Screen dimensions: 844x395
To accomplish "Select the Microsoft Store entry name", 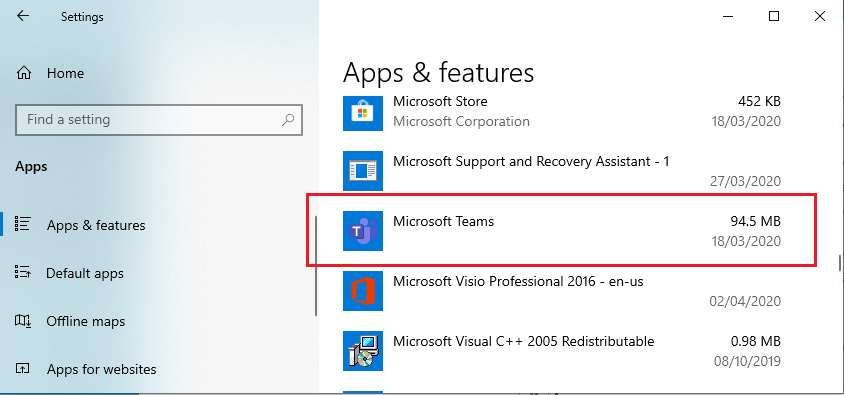I will [440, 101].
